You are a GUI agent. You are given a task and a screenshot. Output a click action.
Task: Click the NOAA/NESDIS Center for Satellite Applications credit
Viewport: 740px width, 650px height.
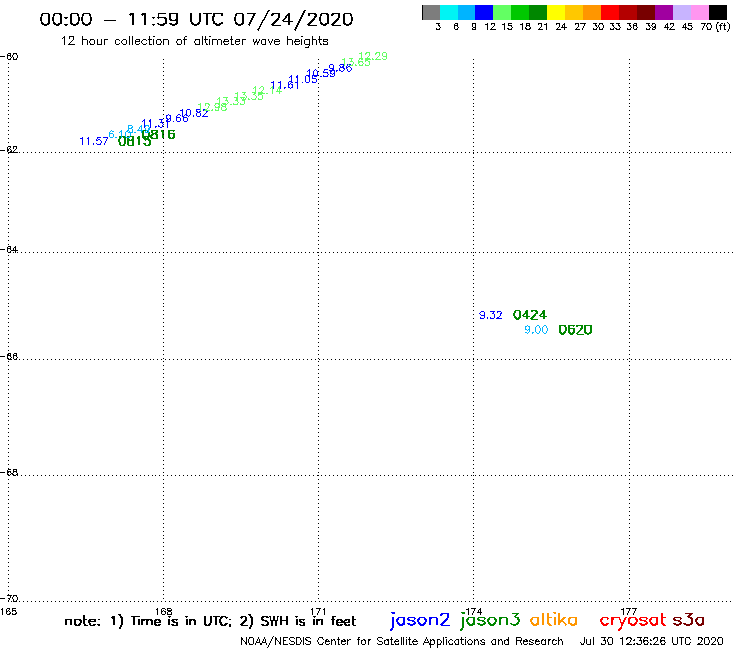point(402,642)
